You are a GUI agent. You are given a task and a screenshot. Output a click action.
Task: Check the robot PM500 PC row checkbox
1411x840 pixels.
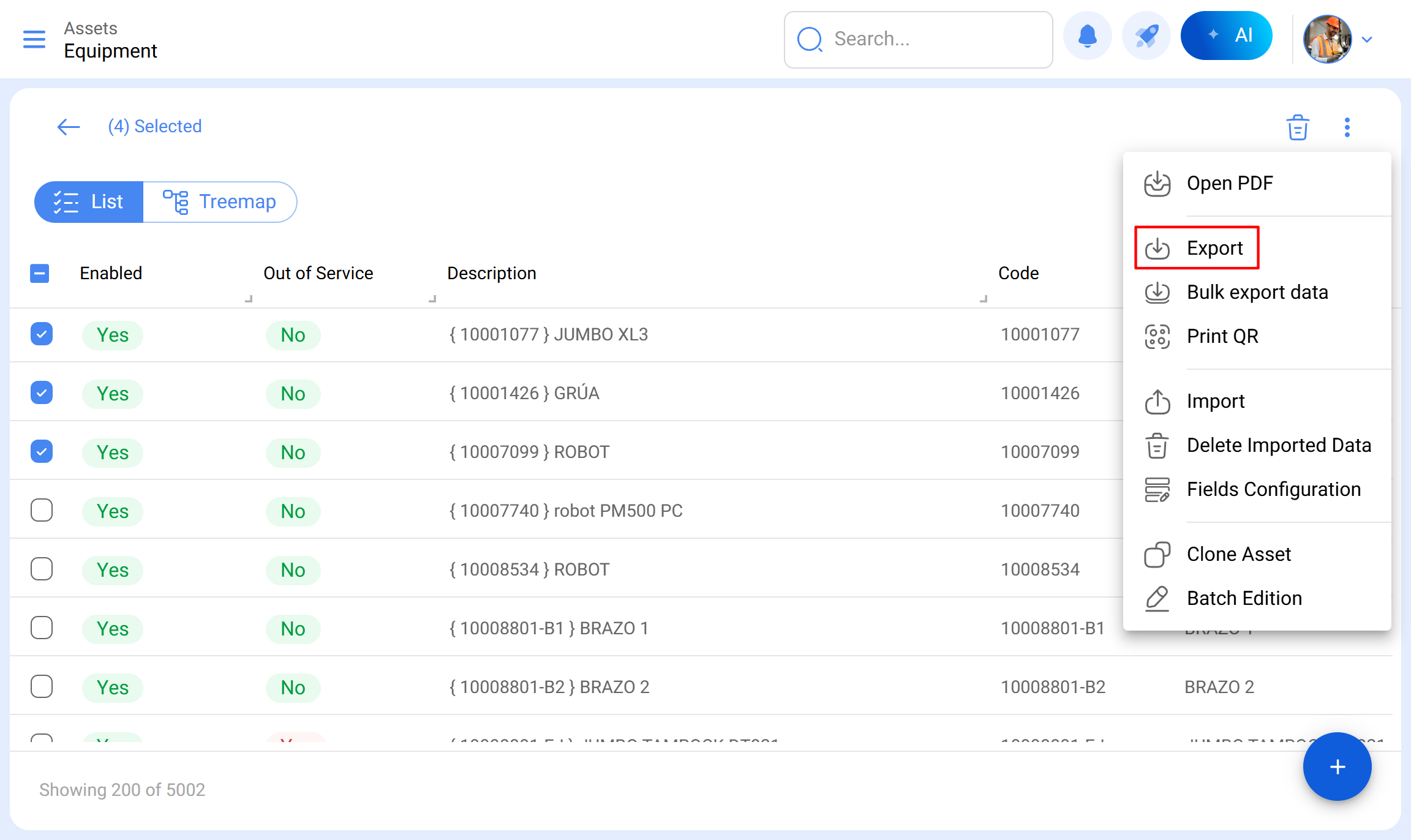[x=41, y=510]
